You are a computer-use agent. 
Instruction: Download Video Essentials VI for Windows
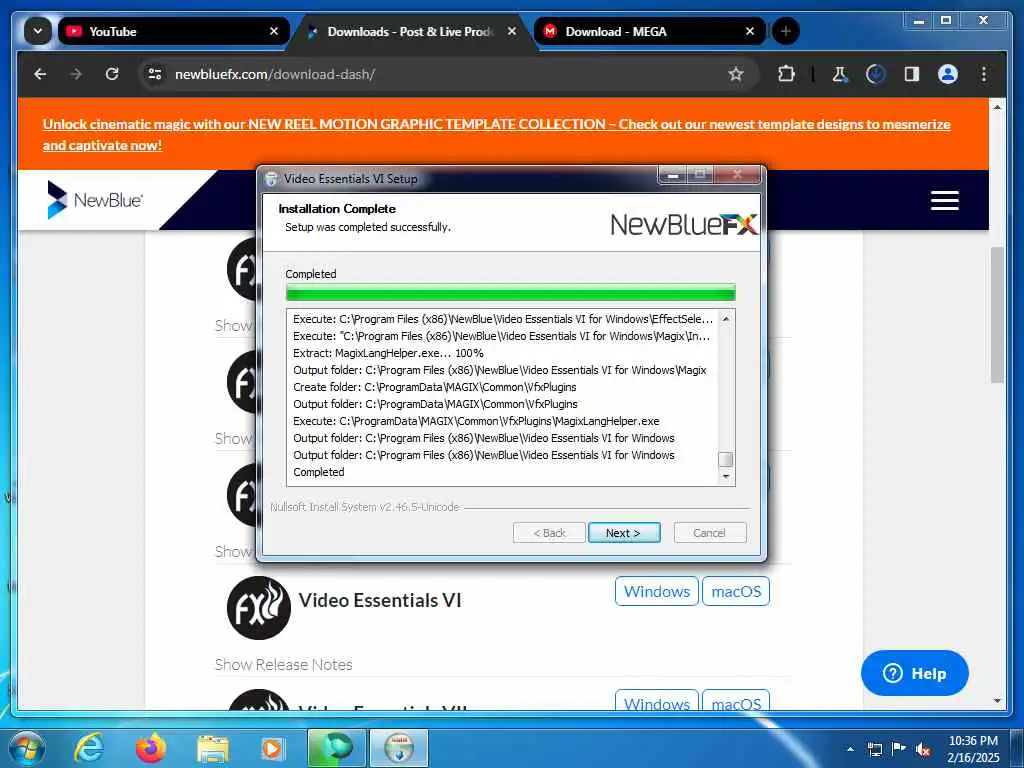tap(656, 591)
